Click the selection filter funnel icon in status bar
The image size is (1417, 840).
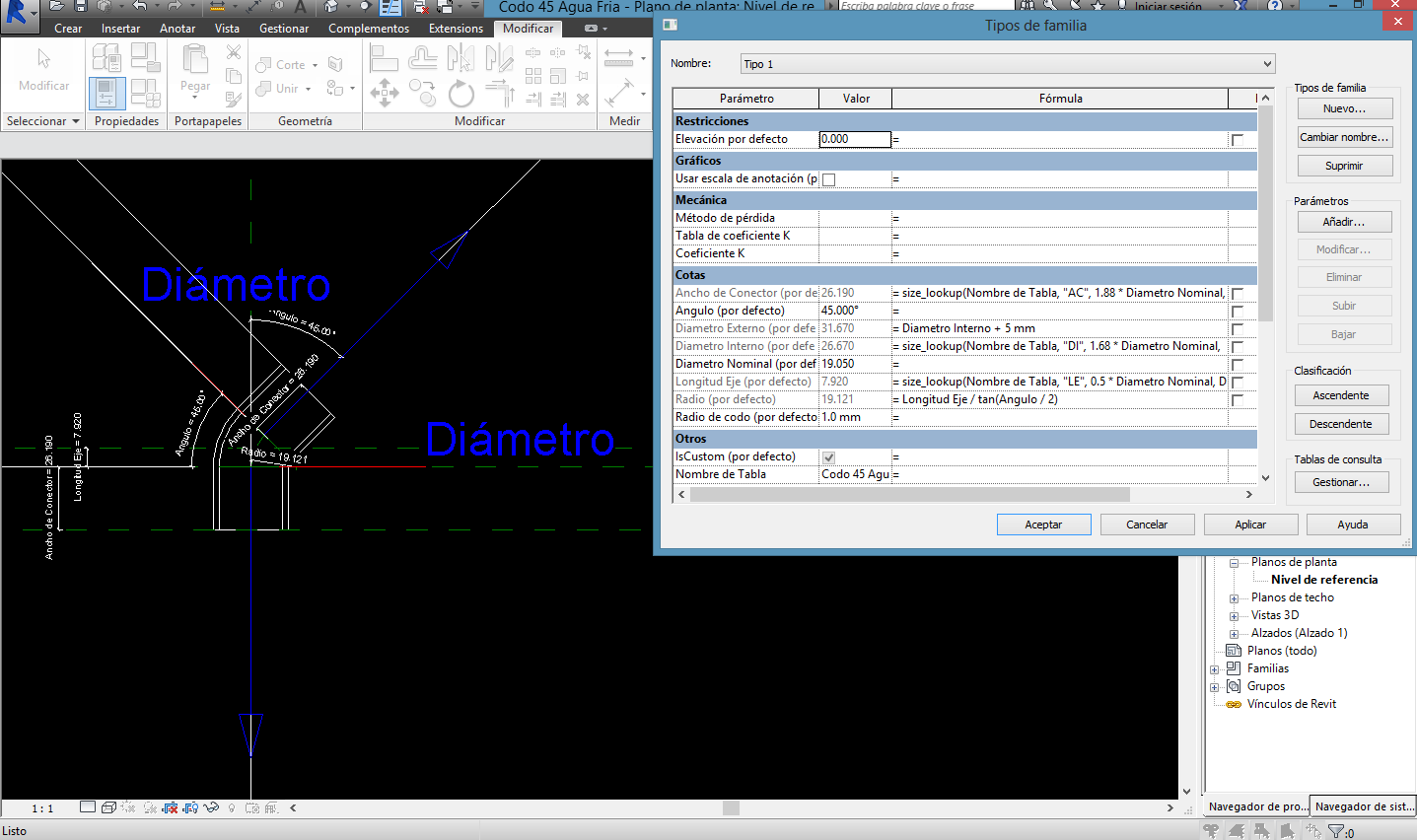pyautogui.click(x=1335, y=831)
